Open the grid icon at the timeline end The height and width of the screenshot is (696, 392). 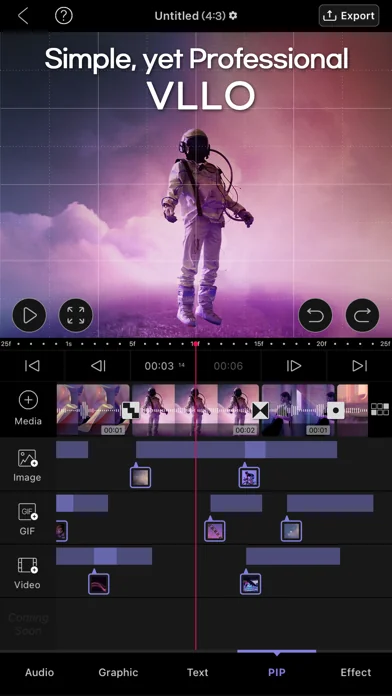click(x=380, y=409)
